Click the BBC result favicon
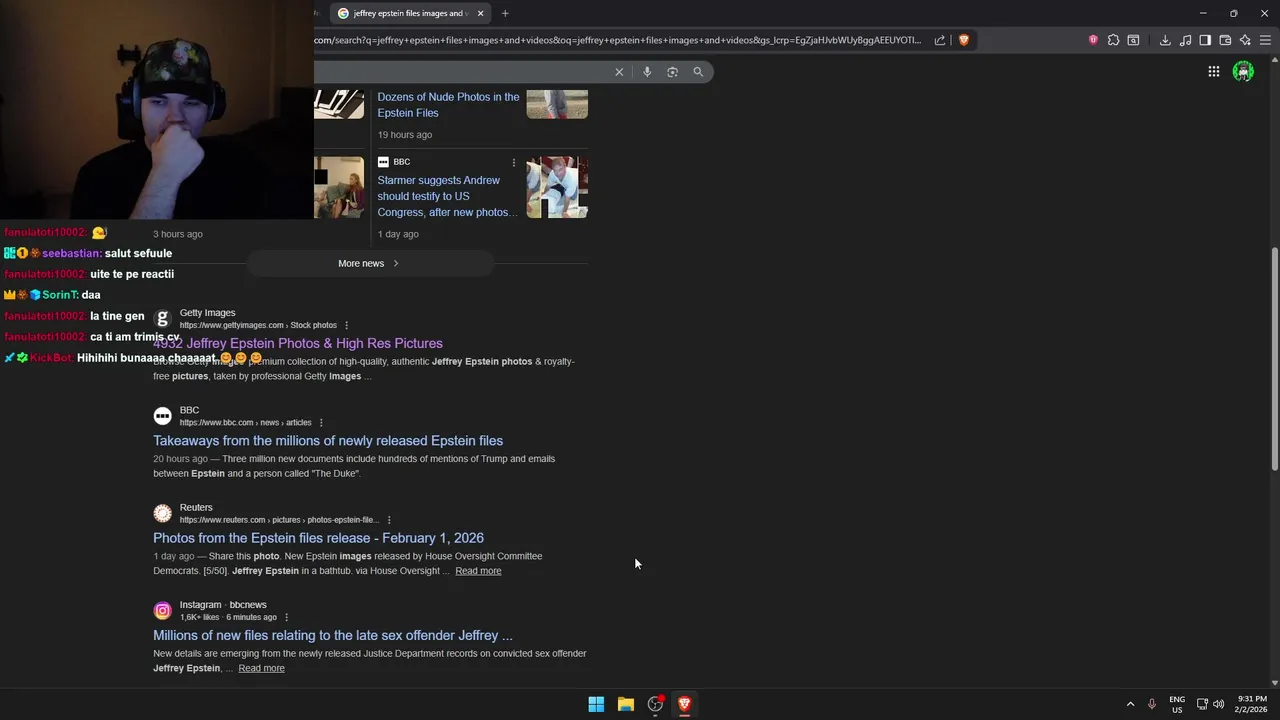The width and height of the screenshot is (1280, 720). point(162,416)
